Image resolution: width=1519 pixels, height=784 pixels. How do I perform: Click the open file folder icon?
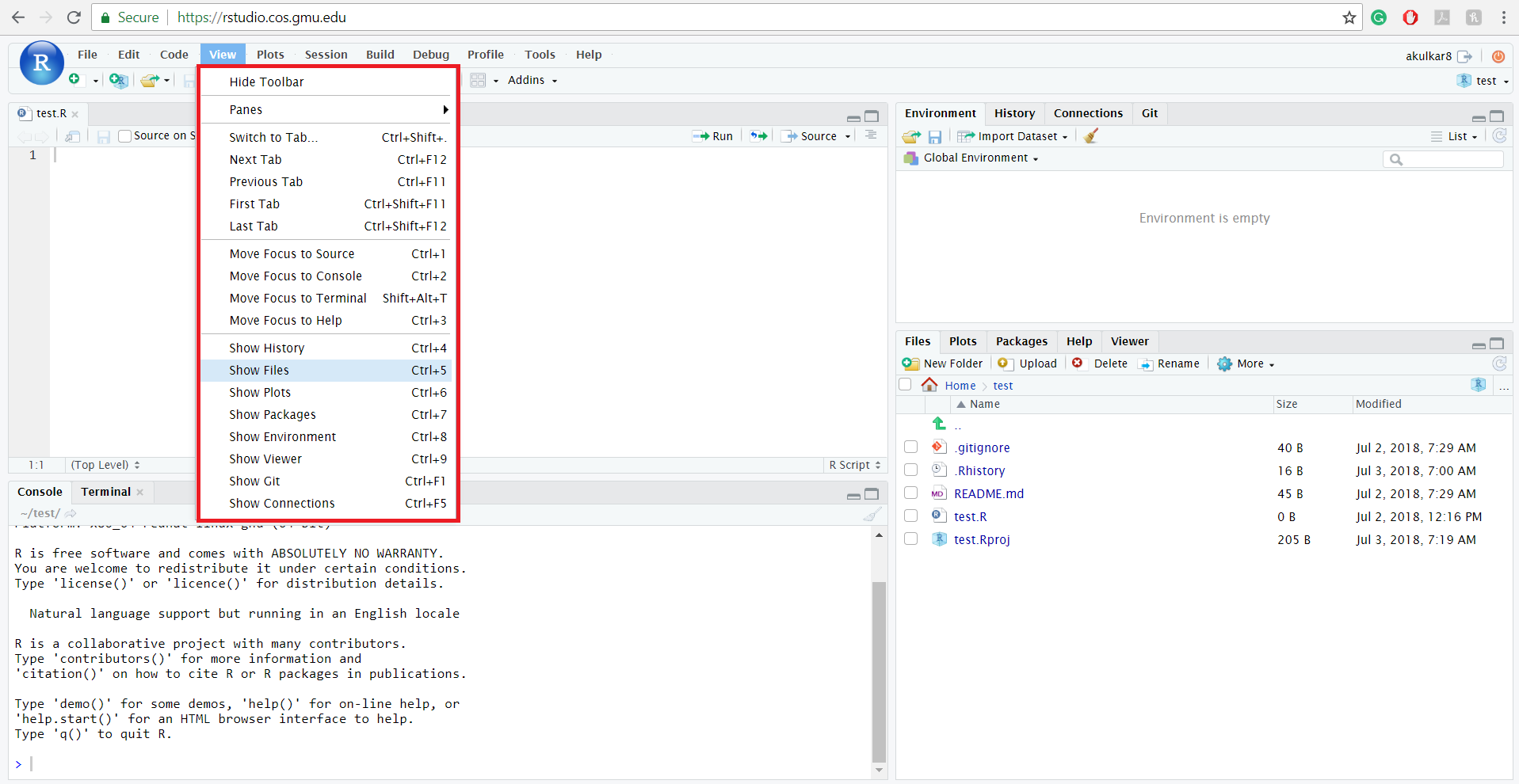tap(150, 80)
